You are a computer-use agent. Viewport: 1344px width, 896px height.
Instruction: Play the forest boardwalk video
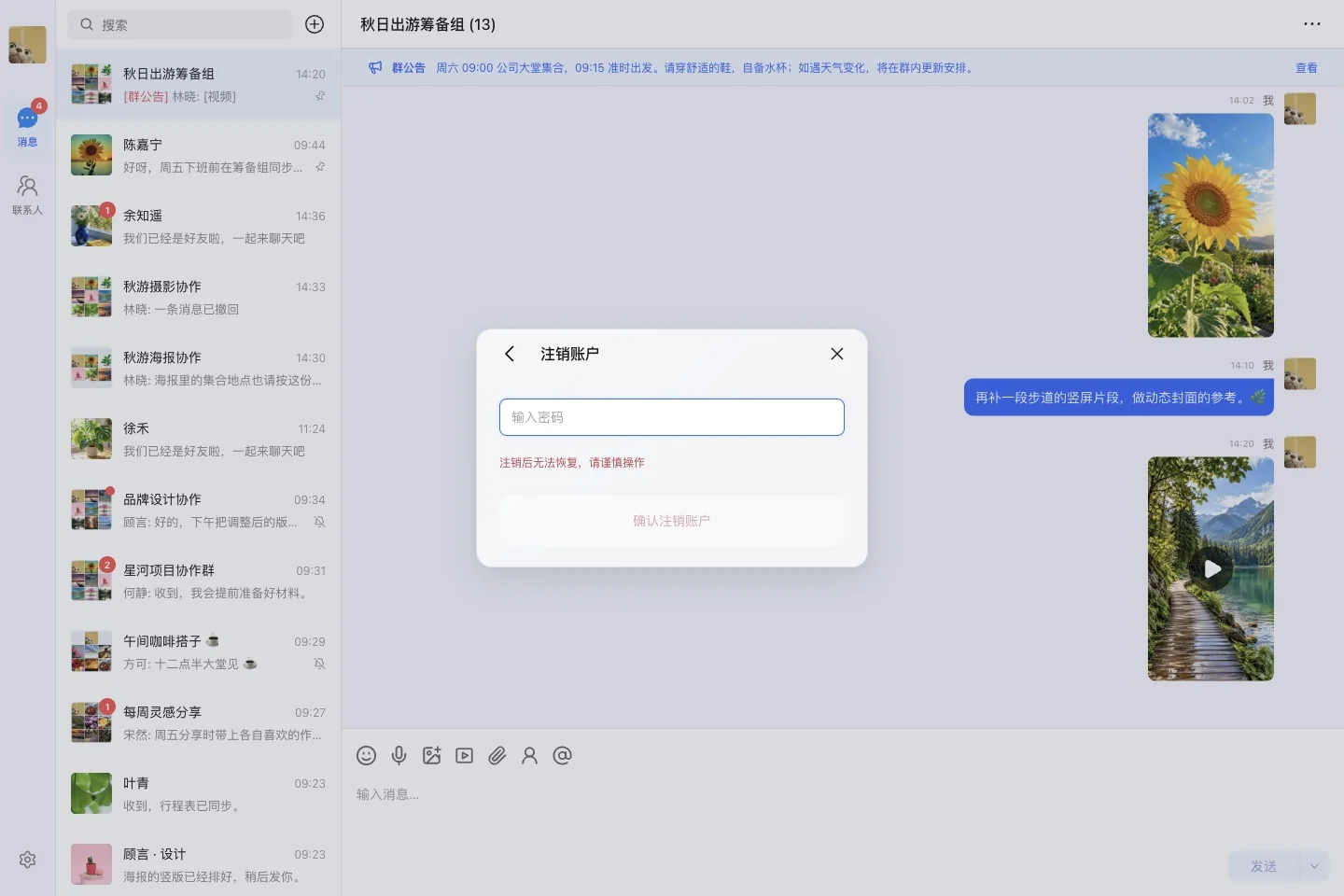click(1211, 569)
